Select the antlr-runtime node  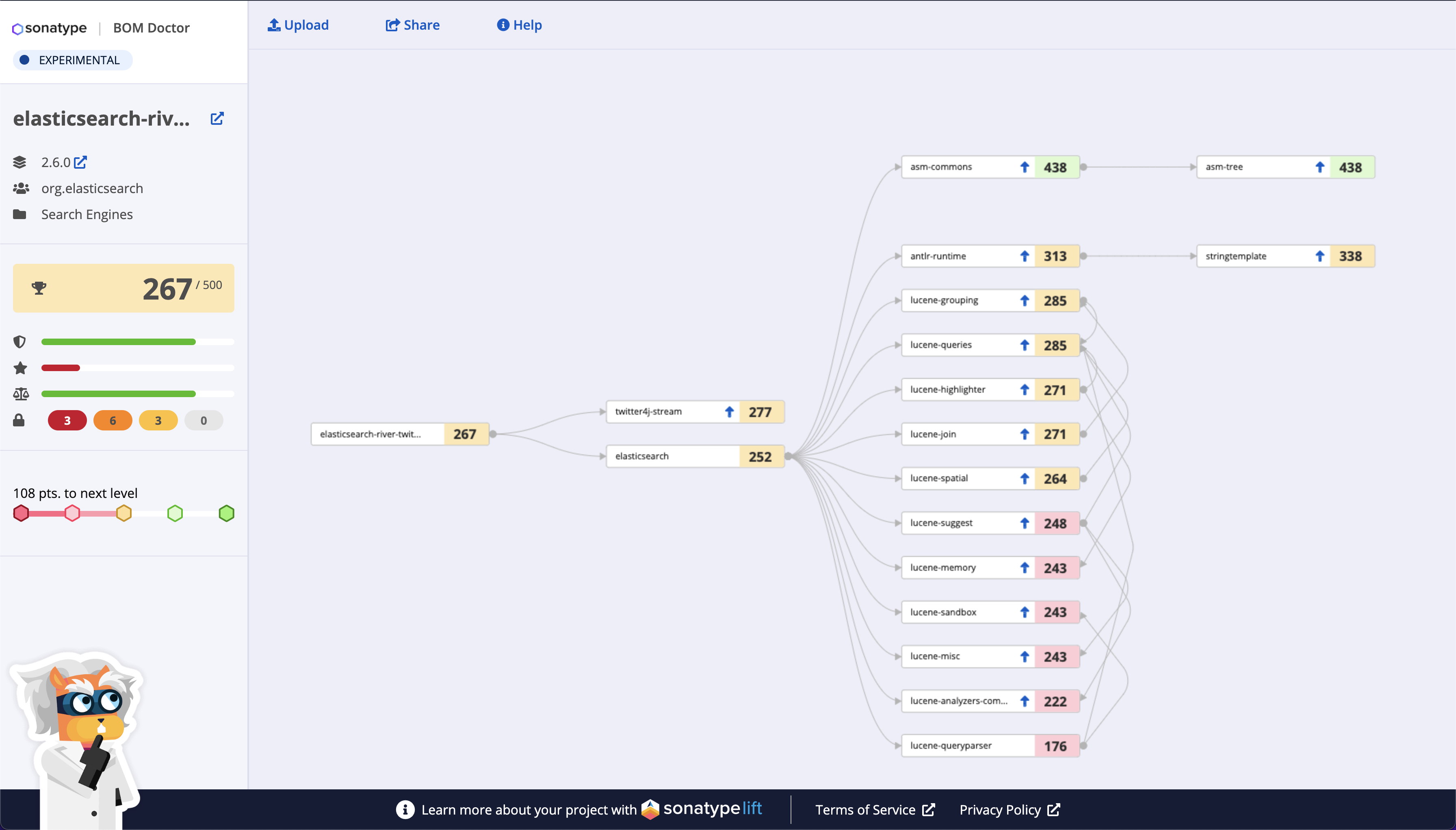pyautogui.click(x=990, y=256)
